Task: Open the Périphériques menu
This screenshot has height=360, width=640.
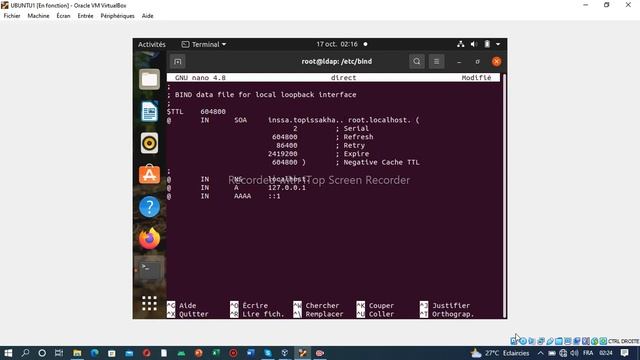Action: point(118,16)
